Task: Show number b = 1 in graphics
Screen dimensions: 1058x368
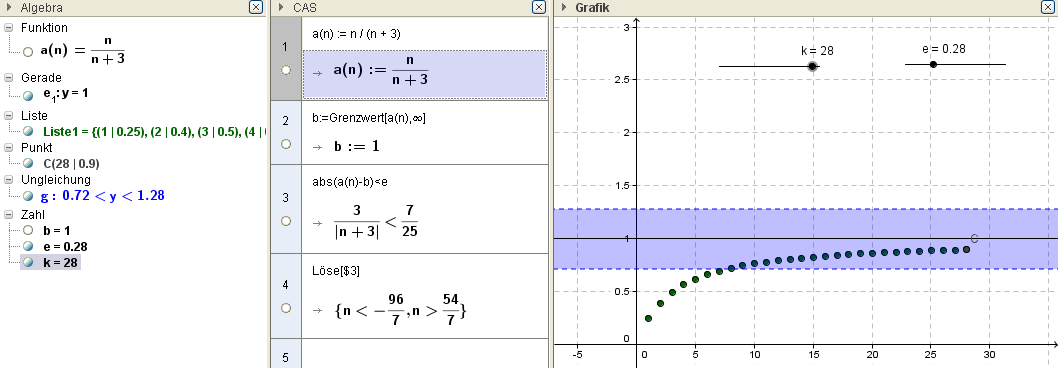Action: point(28,230)
